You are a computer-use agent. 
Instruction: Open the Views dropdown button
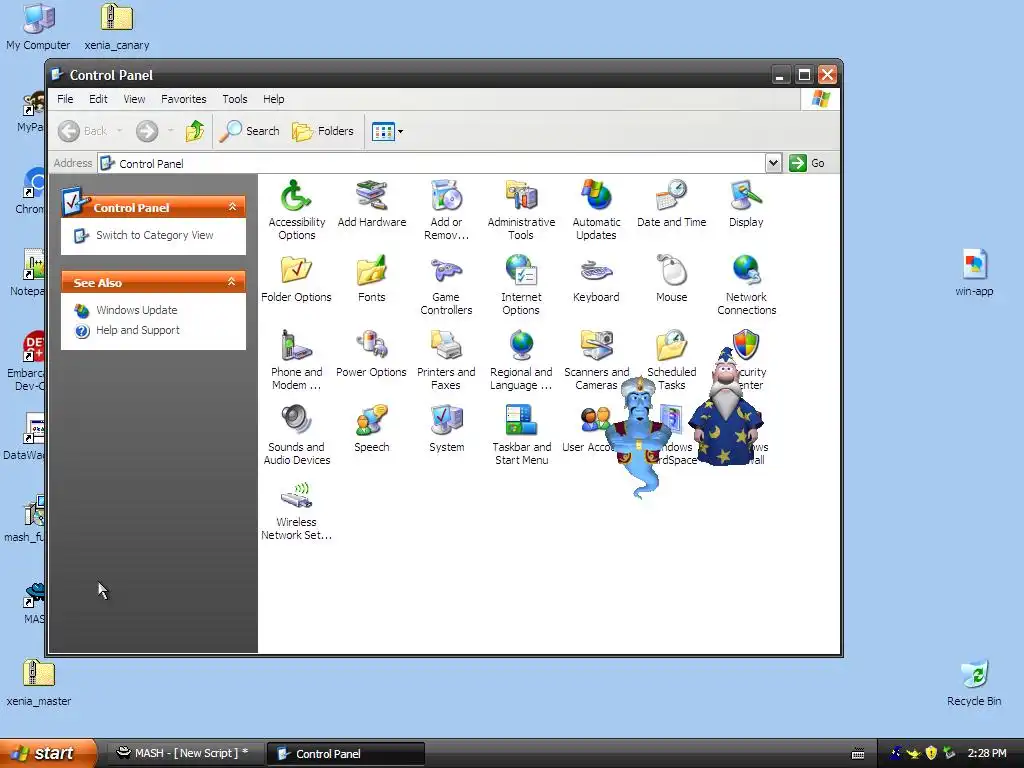point(387,131)
